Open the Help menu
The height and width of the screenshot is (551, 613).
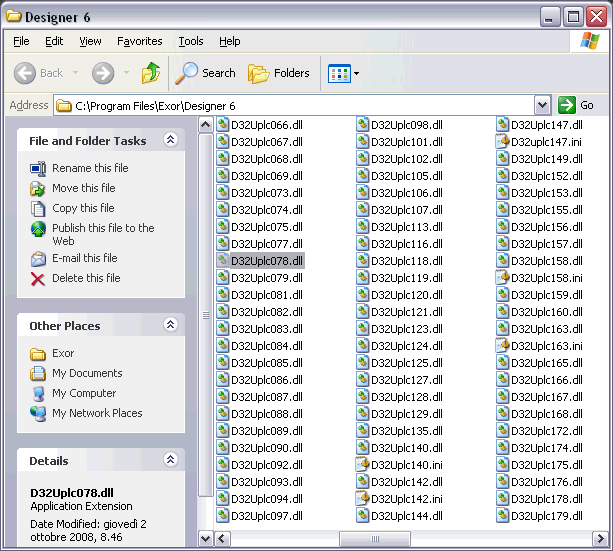click(229, 41)
